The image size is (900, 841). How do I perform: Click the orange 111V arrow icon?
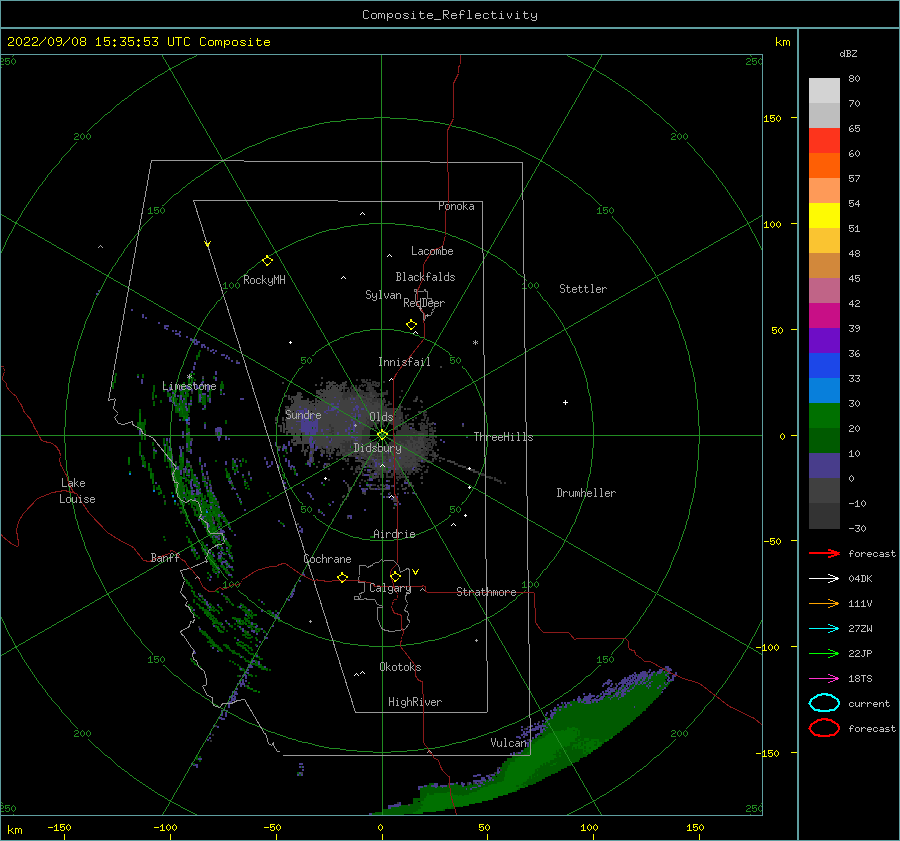824,603
